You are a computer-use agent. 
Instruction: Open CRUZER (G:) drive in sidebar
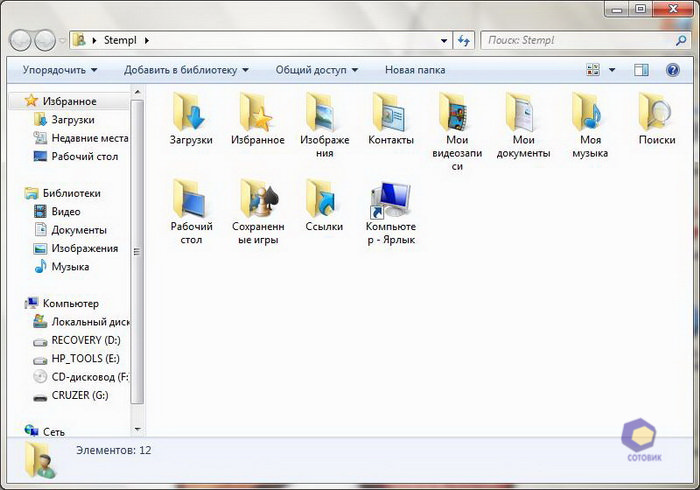(x=78, y=395)
